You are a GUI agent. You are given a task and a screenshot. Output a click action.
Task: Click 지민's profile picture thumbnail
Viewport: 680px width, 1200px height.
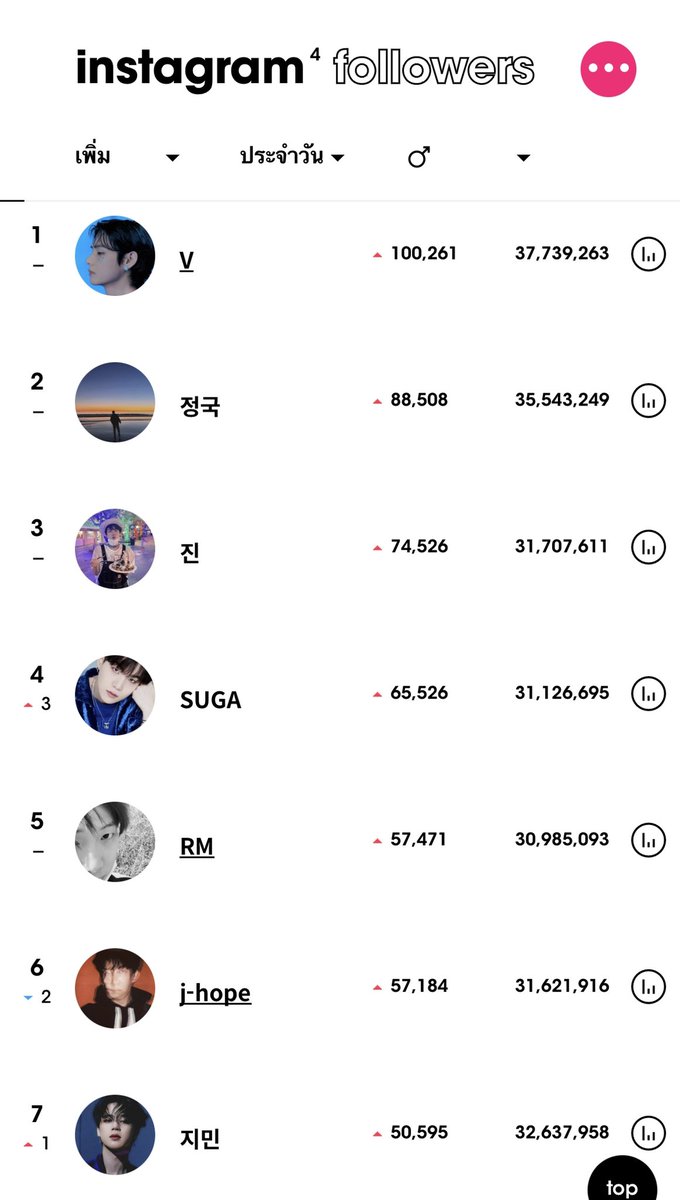[x=115, y=1135]
